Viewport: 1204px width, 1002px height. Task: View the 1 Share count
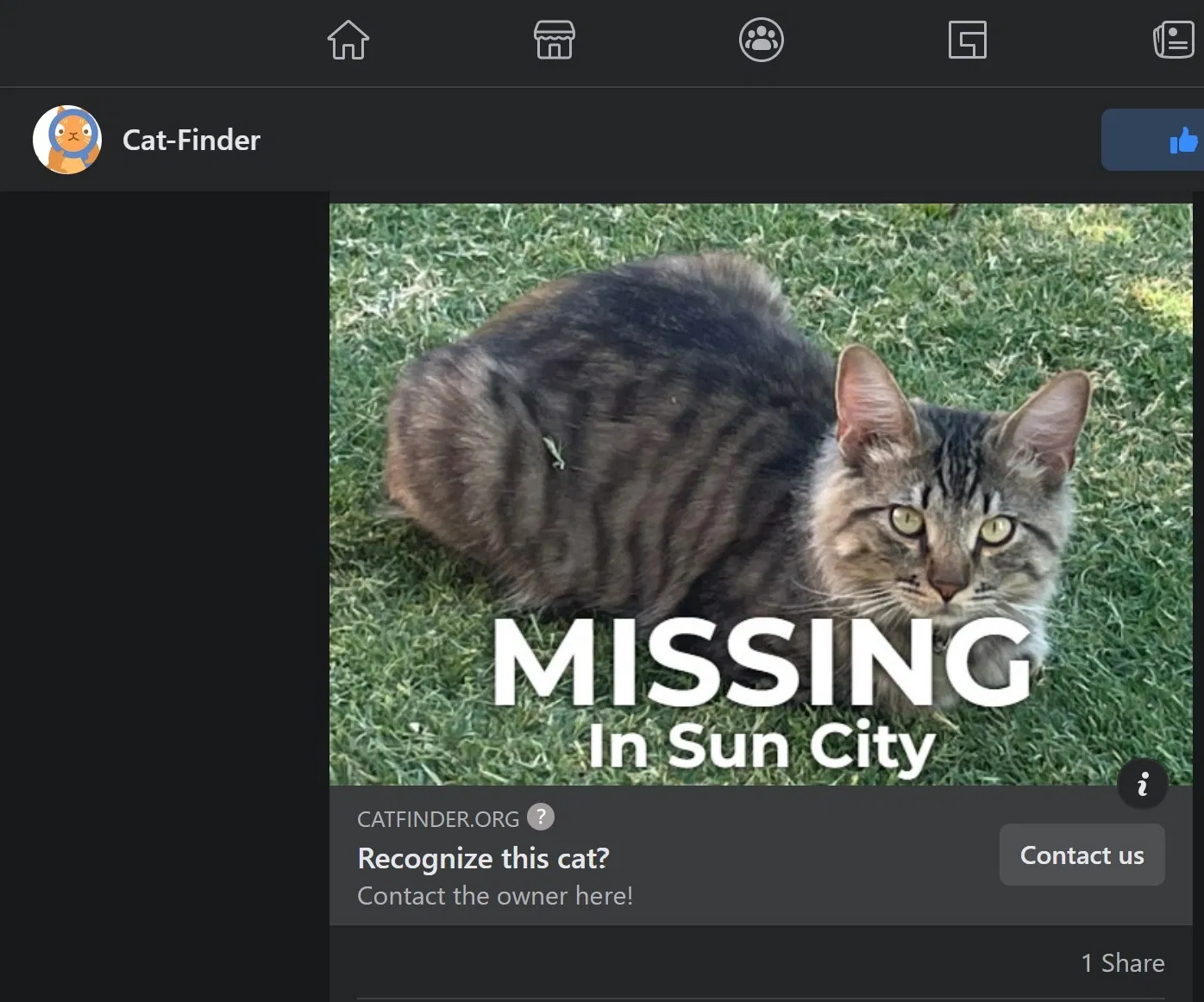click(x=1123, y=963)
